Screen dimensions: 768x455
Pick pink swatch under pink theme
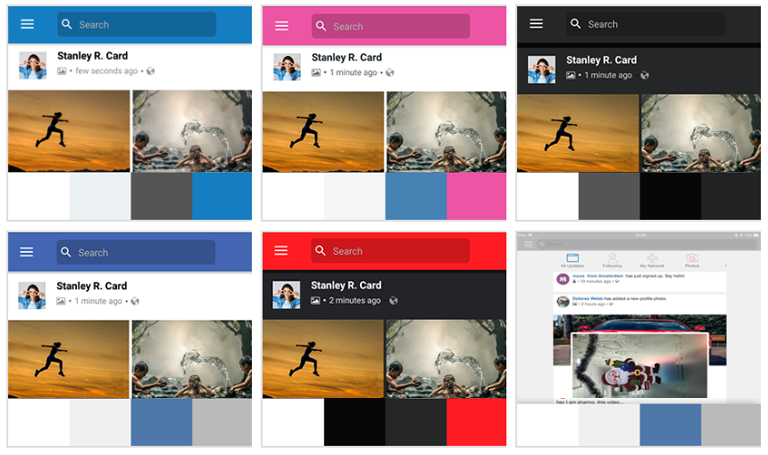pyautogui.click(x=476, y=196)
